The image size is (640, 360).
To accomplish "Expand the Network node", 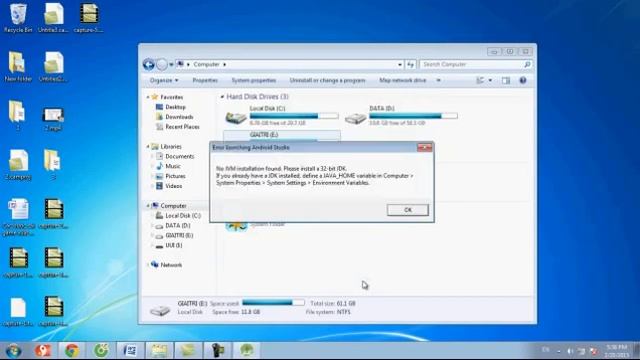I will 148,265.
